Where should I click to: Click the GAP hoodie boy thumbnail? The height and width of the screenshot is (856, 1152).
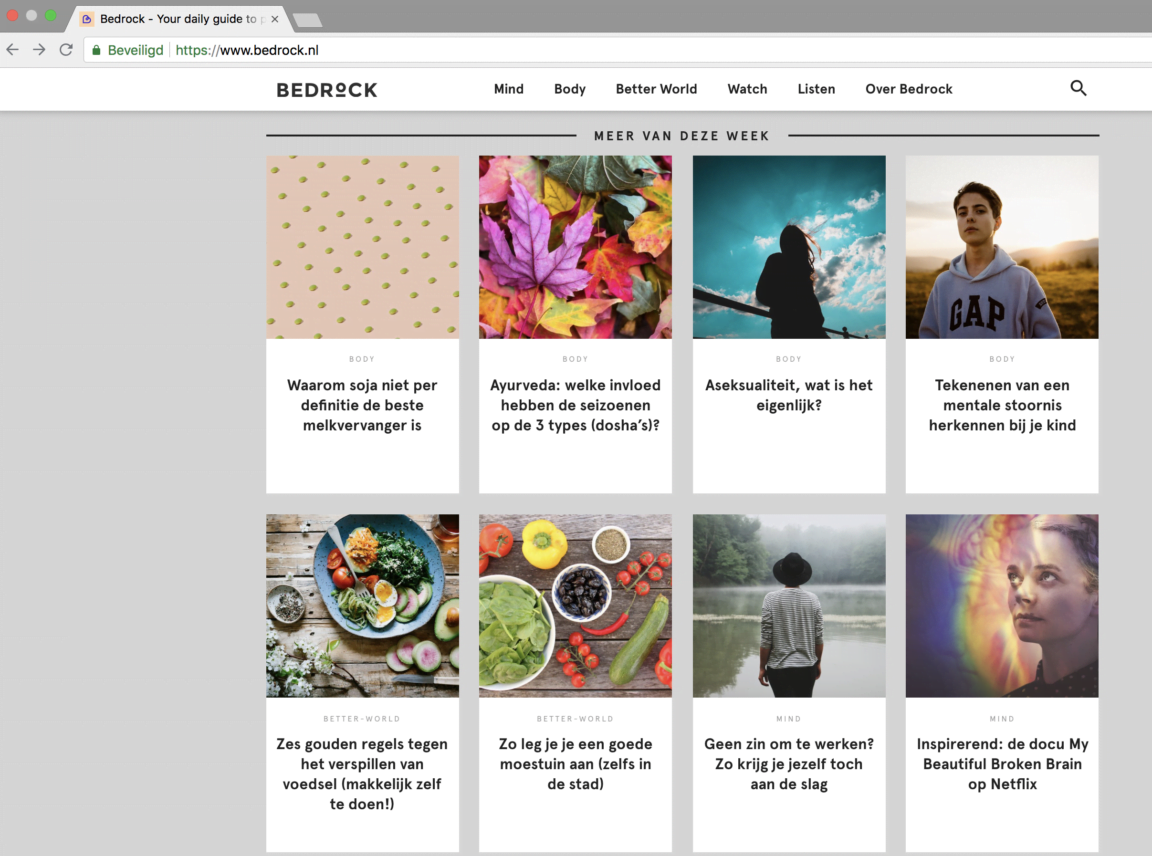1002,247
